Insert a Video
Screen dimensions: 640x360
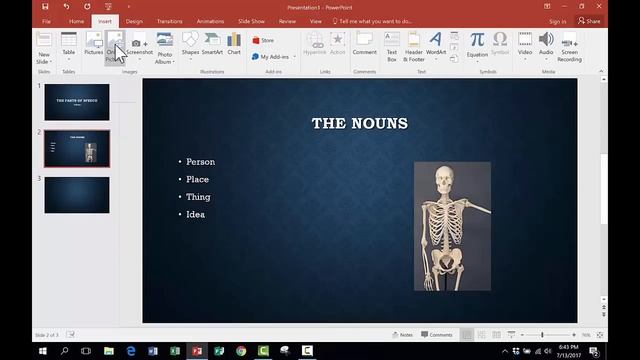pos(525,47)
